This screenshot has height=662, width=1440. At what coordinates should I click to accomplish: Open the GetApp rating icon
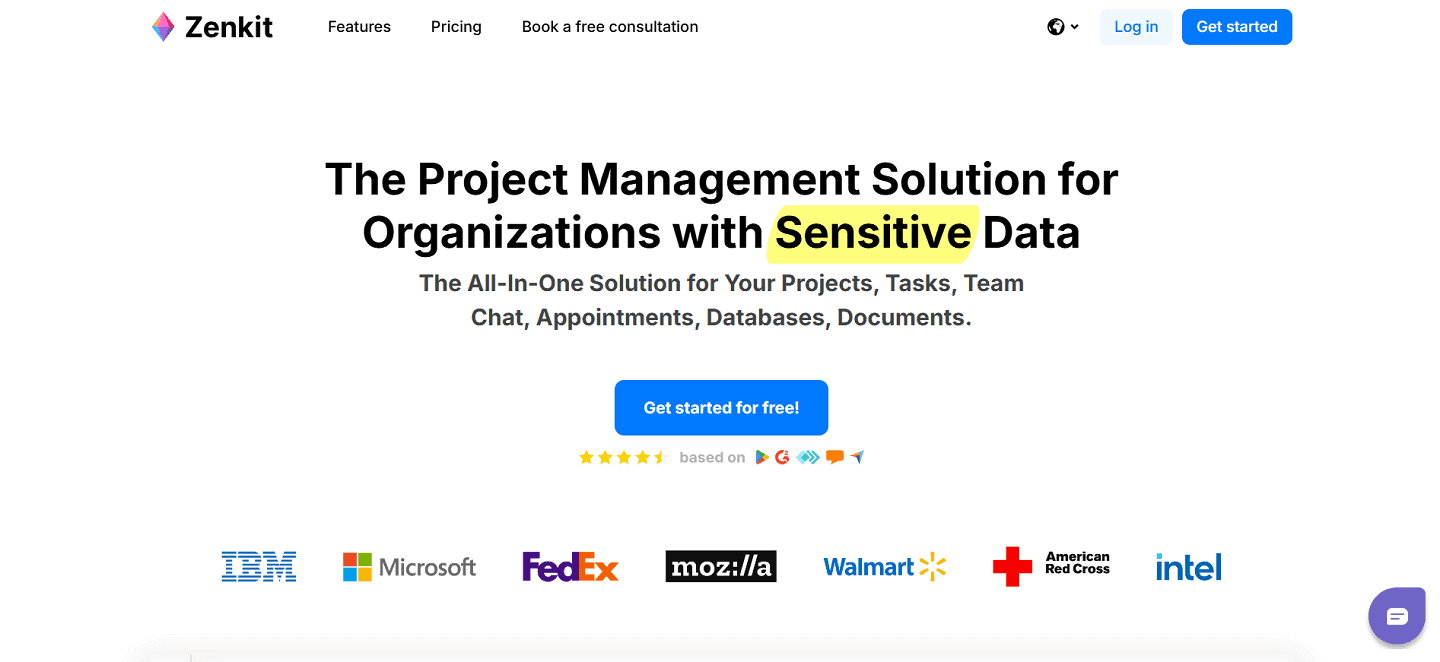coord(808,457)
